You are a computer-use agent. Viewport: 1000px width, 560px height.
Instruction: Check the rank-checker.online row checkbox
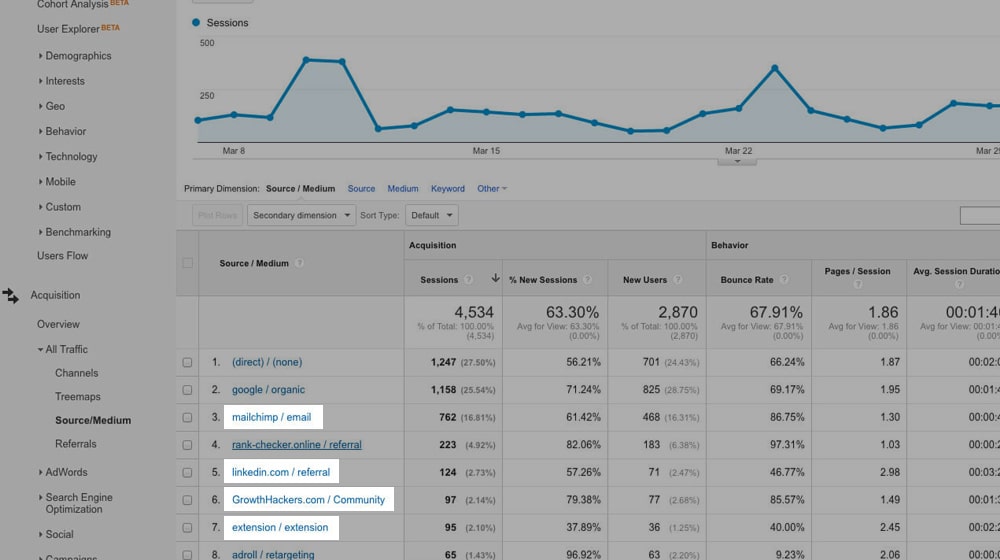tap(188, 445)
